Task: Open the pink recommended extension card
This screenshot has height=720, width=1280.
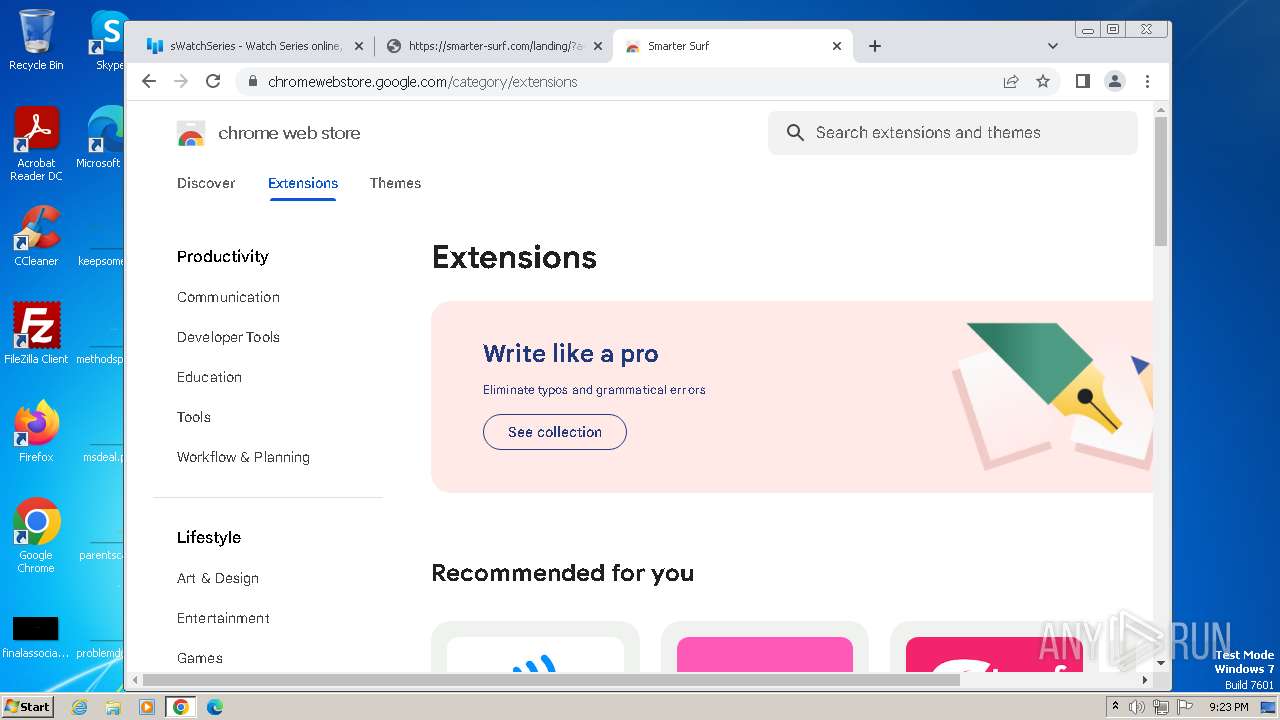Action: (765, 647)
